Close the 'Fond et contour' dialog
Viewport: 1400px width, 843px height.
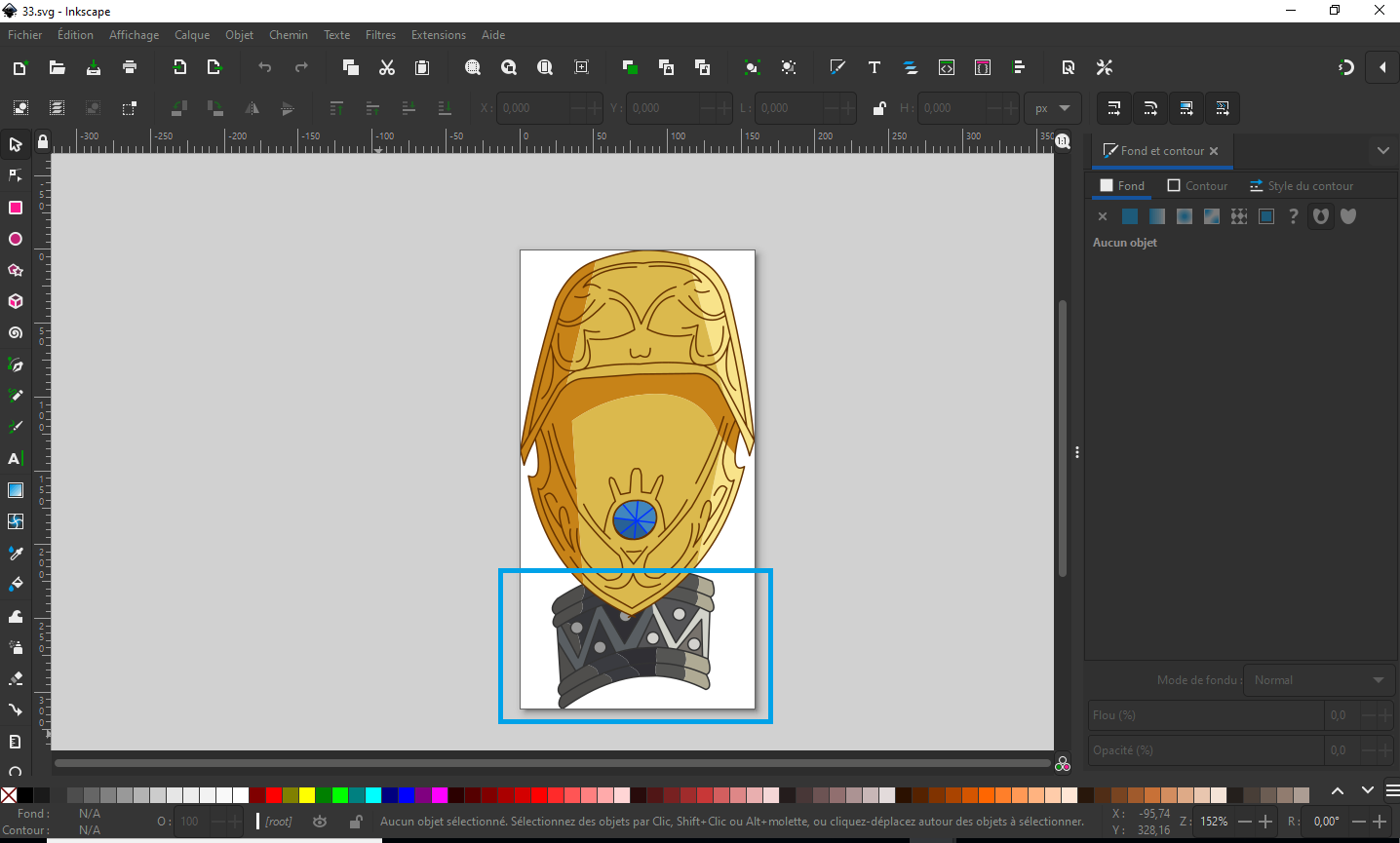tap(1214, 151)
